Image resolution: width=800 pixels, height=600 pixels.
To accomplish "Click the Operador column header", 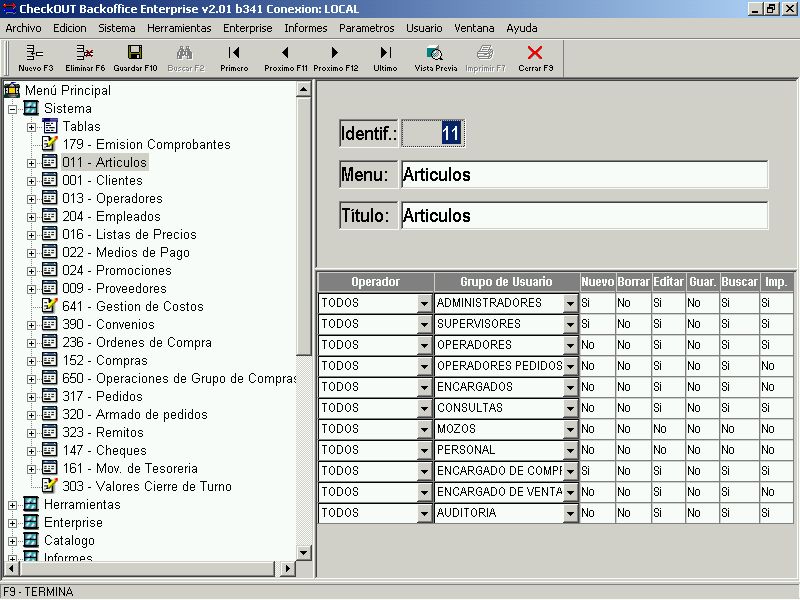I will tap(376, 282).
